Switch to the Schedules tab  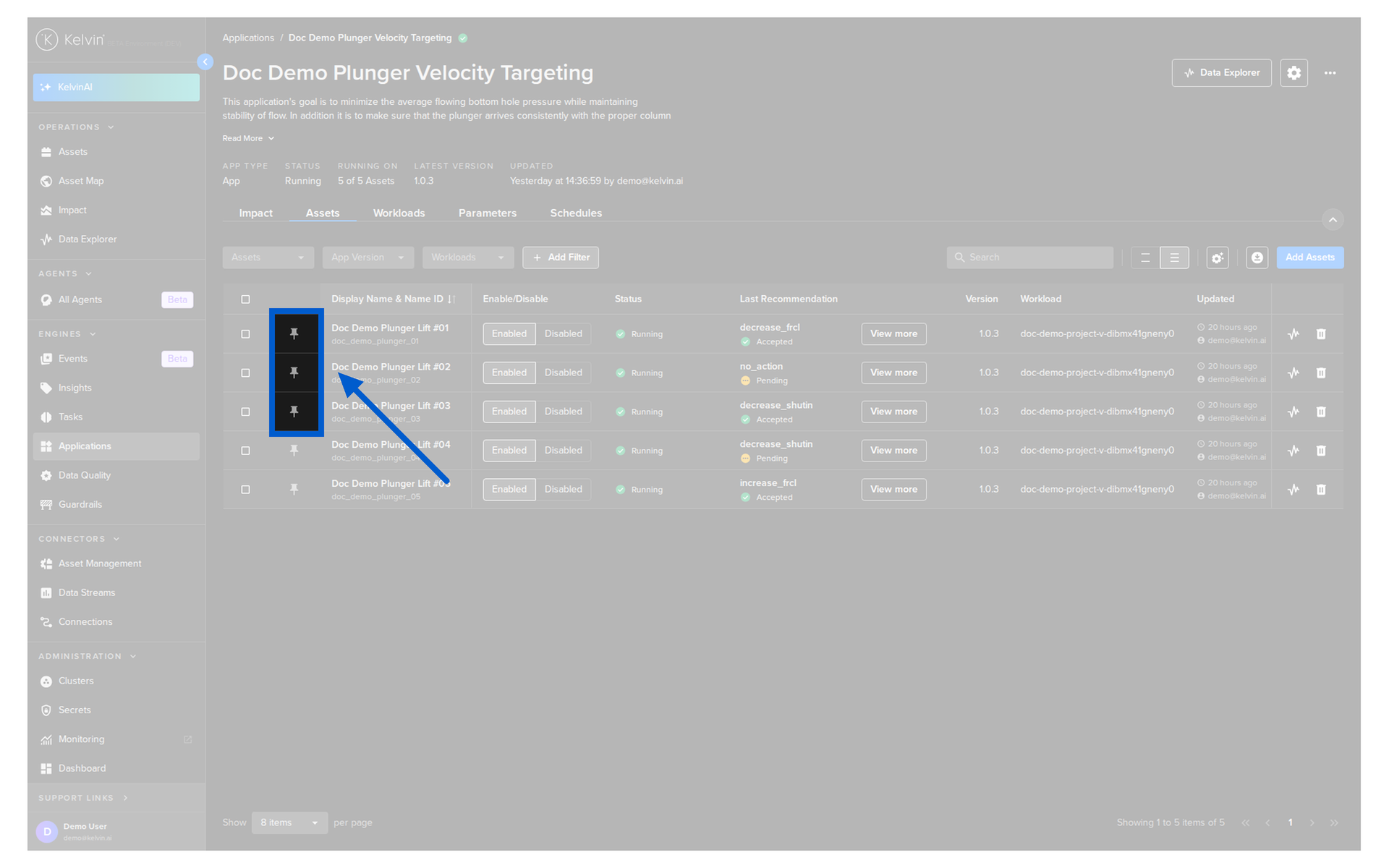pos(576,213)
